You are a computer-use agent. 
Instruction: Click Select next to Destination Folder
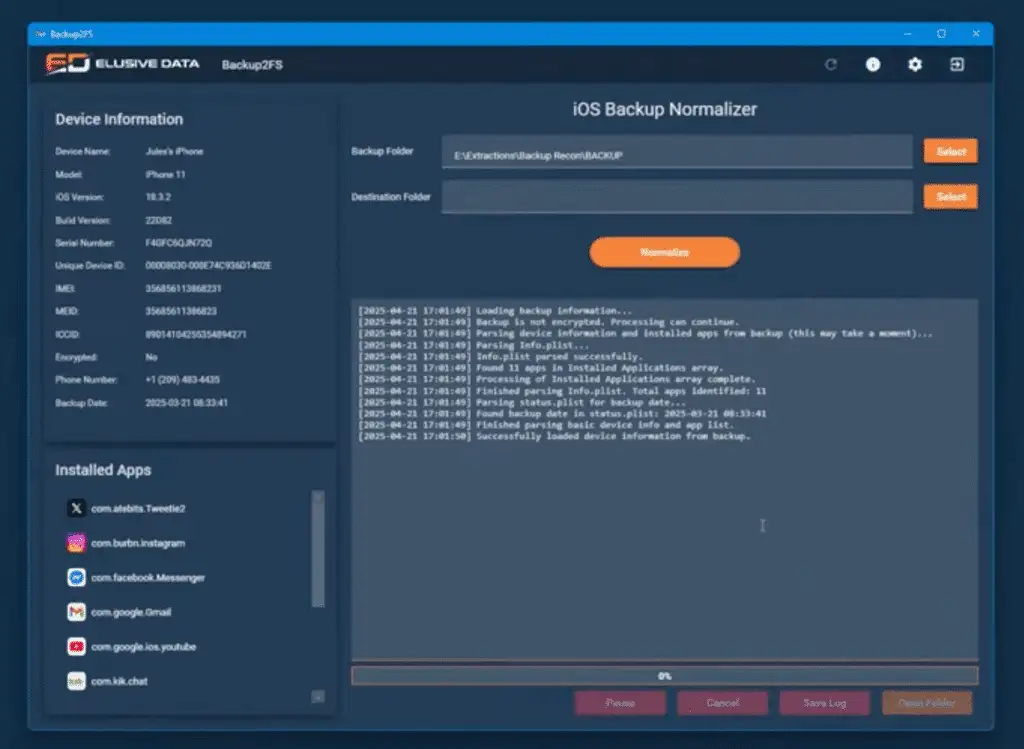(950, 196)
